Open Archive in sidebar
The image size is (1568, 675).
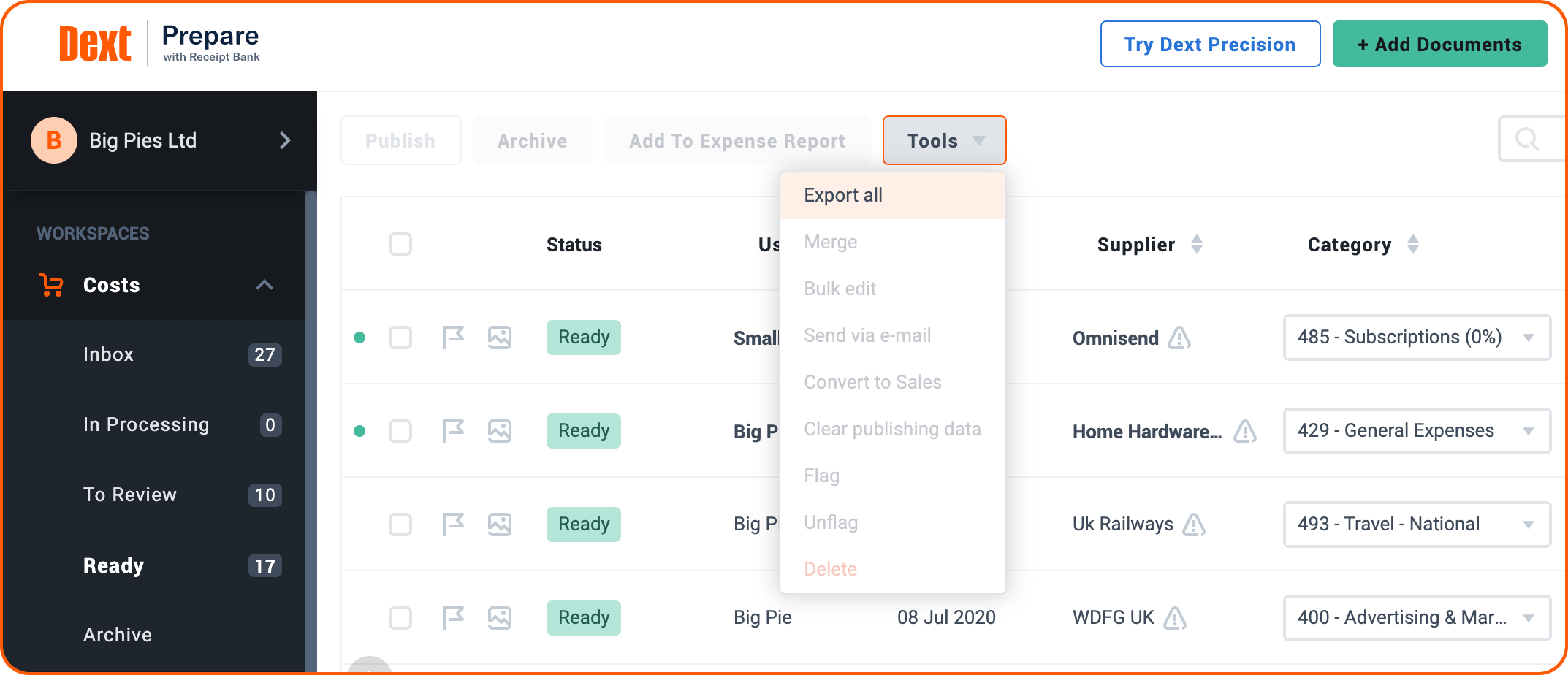[x=154, y=634]
